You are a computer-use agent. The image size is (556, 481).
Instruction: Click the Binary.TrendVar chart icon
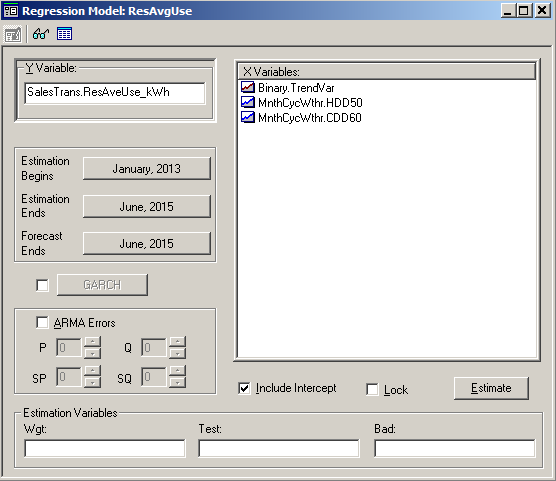coord(248,87)
